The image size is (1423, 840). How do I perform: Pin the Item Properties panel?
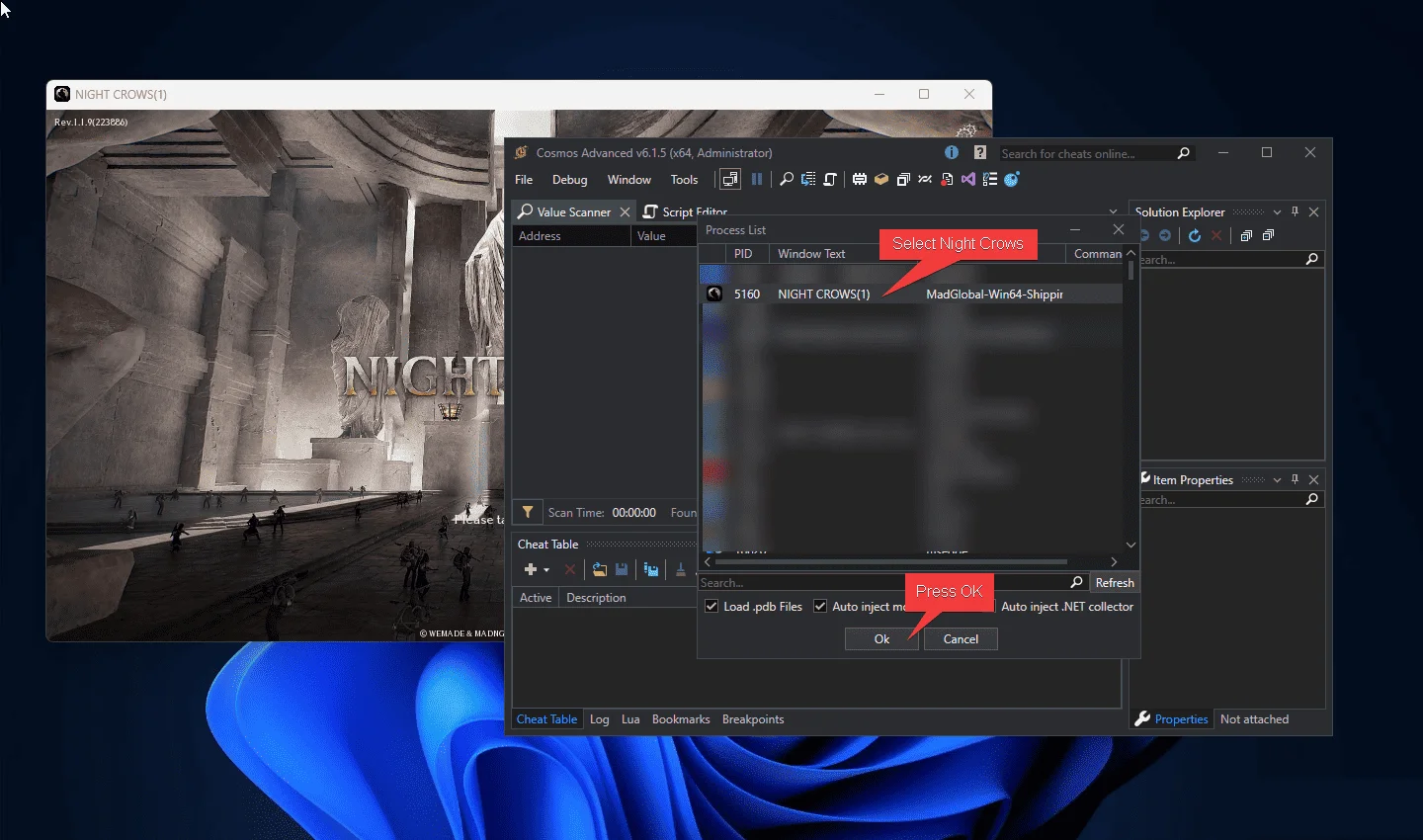pyautogui.click(x=1295, y=479)
